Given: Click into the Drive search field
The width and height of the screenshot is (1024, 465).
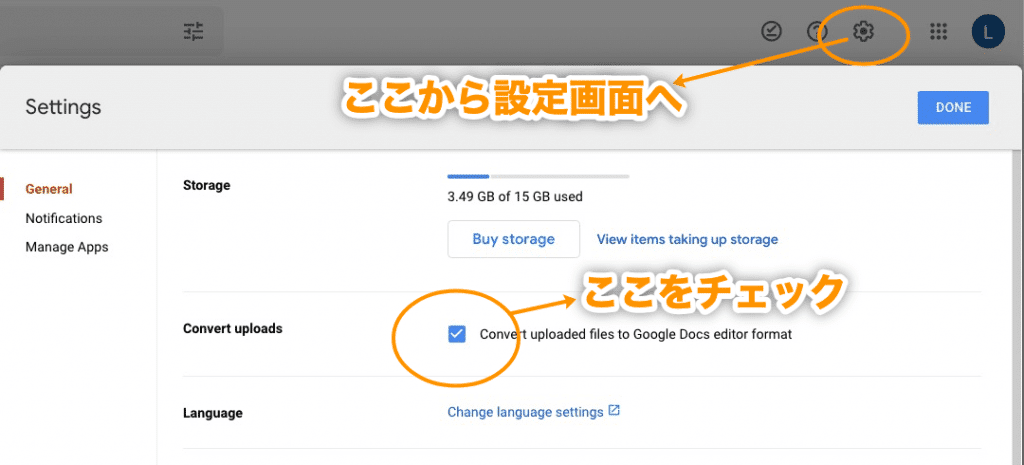Looking at the screenshot, I should pos(90,32).
